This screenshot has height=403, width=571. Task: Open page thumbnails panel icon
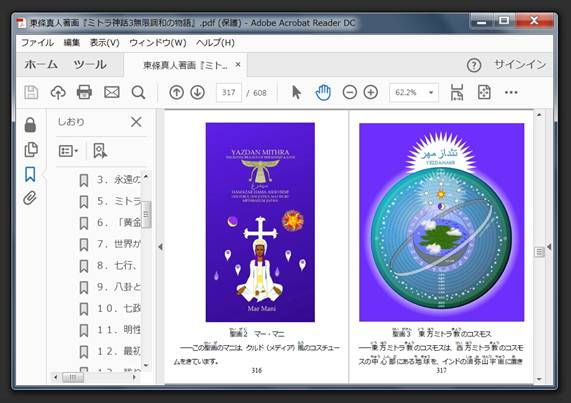31,149
